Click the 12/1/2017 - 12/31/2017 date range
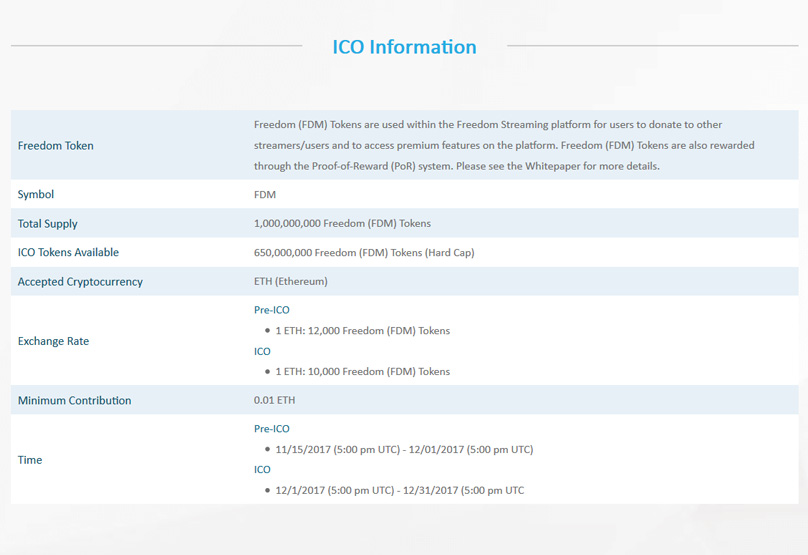This screenshot has width=808, height=555. point(399,491)
